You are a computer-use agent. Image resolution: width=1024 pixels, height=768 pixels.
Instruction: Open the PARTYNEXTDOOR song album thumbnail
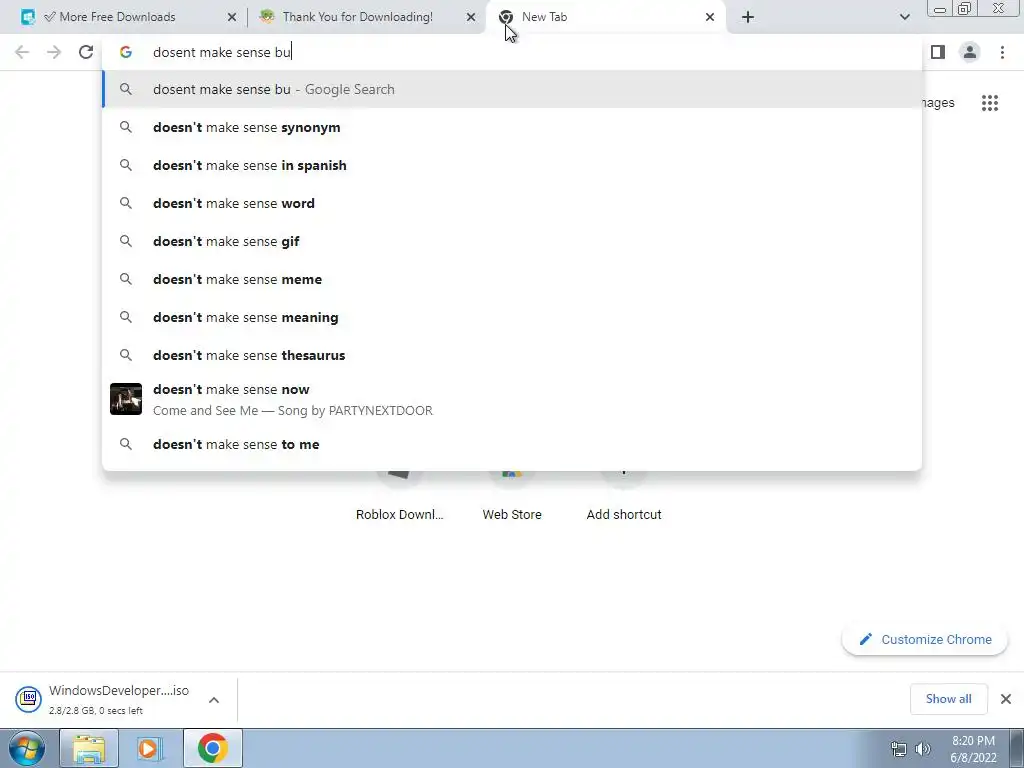(126, 399)
